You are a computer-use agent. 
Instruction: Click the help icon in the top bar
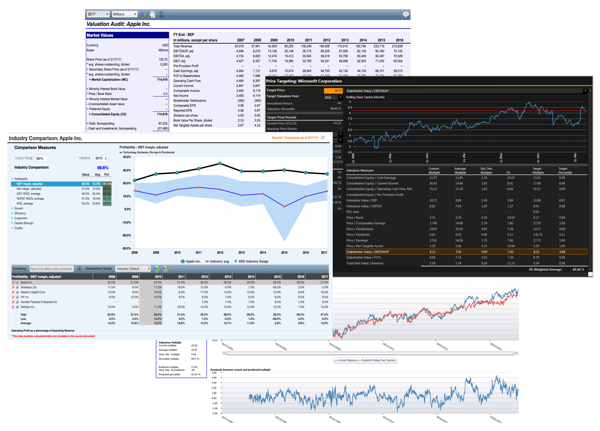406,15
